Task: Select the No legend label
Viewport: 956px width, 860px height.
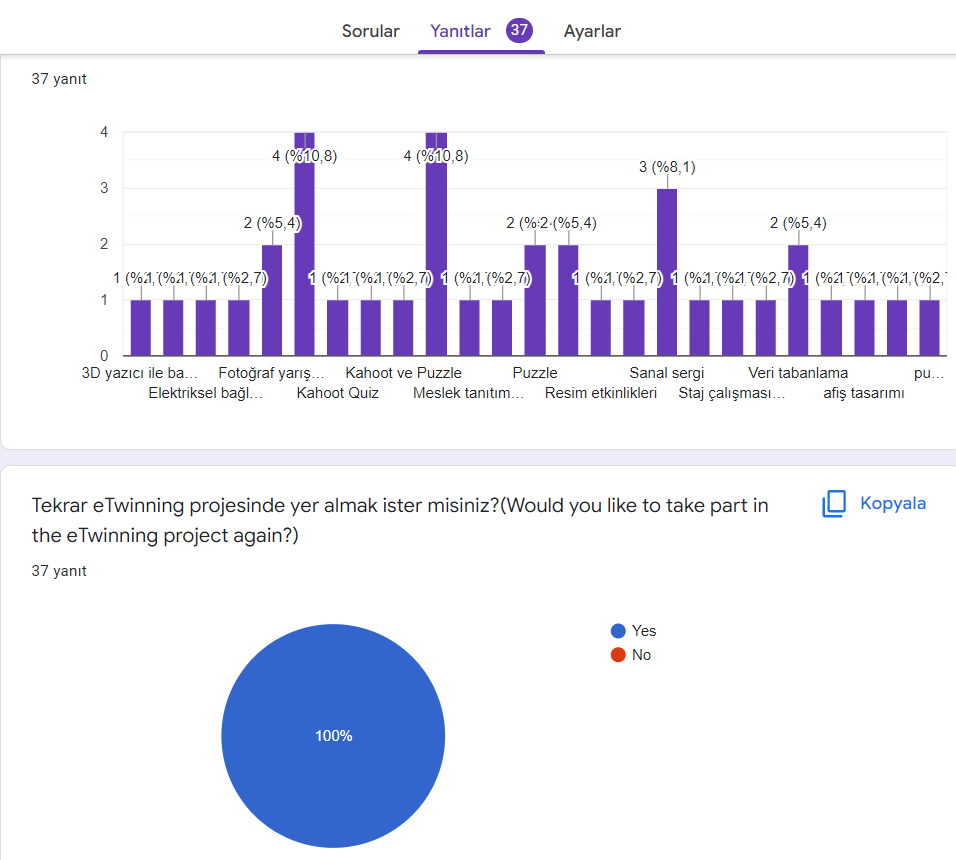Action: [641, 655]
